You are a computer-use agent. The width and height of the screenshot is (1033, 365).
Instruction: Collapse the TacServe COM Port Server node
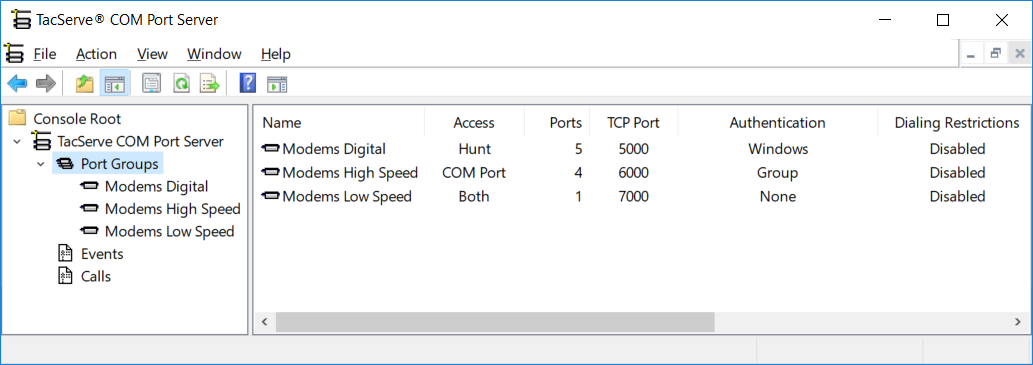tap(16, 141)
